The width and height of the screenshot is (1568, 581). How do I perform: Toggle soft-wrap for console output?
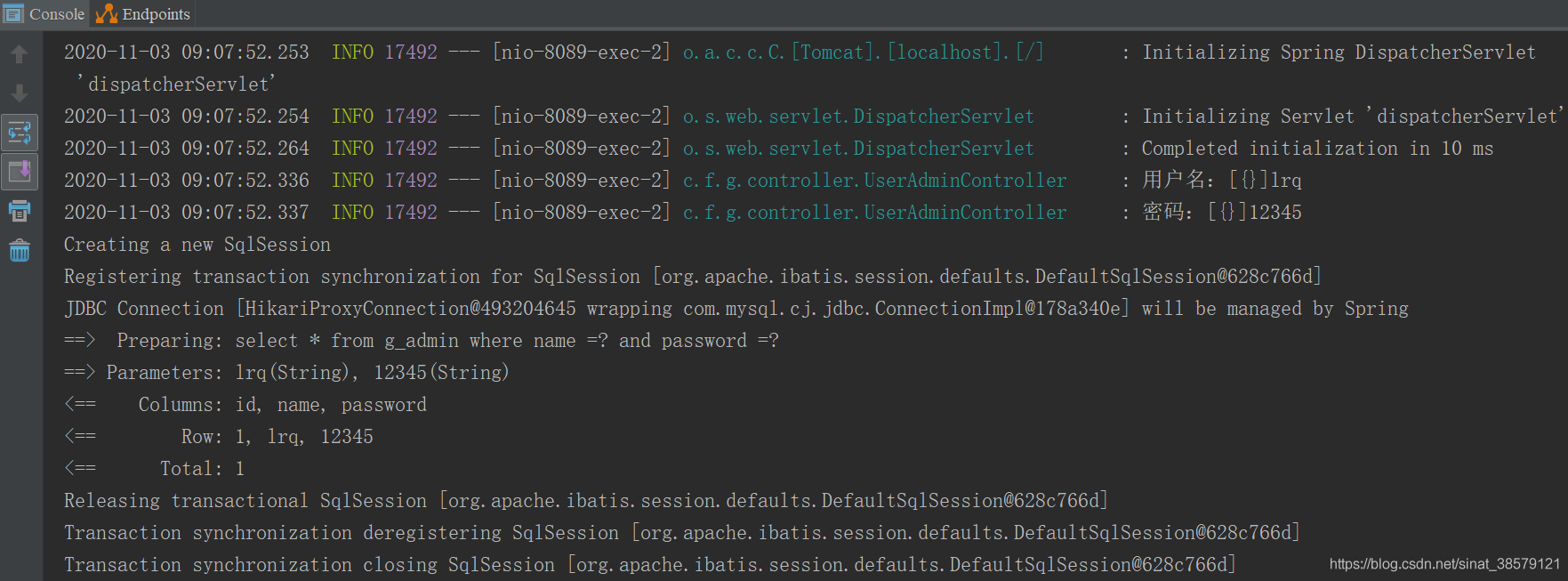(x=19, y=133)
